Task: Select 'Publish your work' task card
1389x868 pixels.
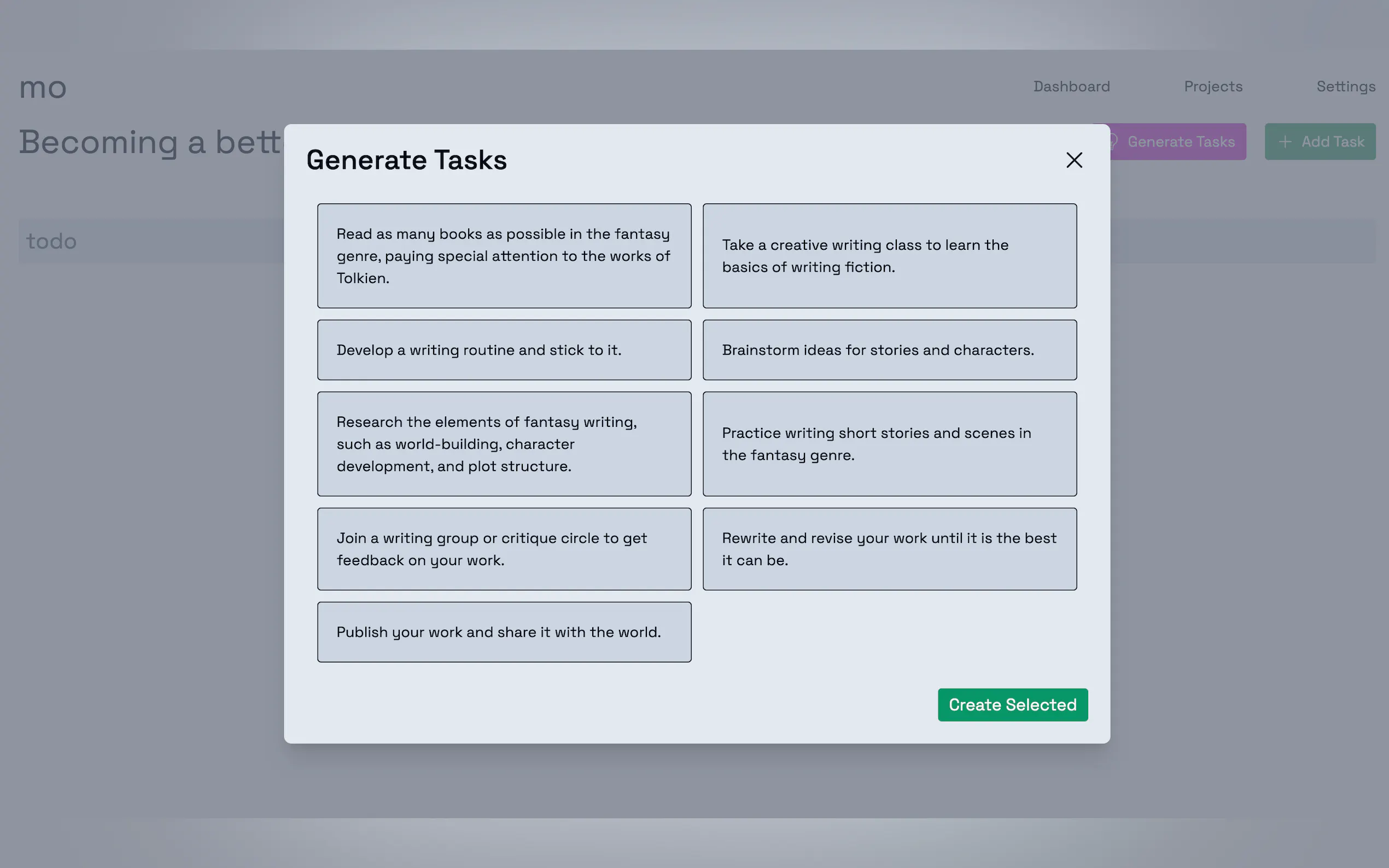Action: point(504,631)
